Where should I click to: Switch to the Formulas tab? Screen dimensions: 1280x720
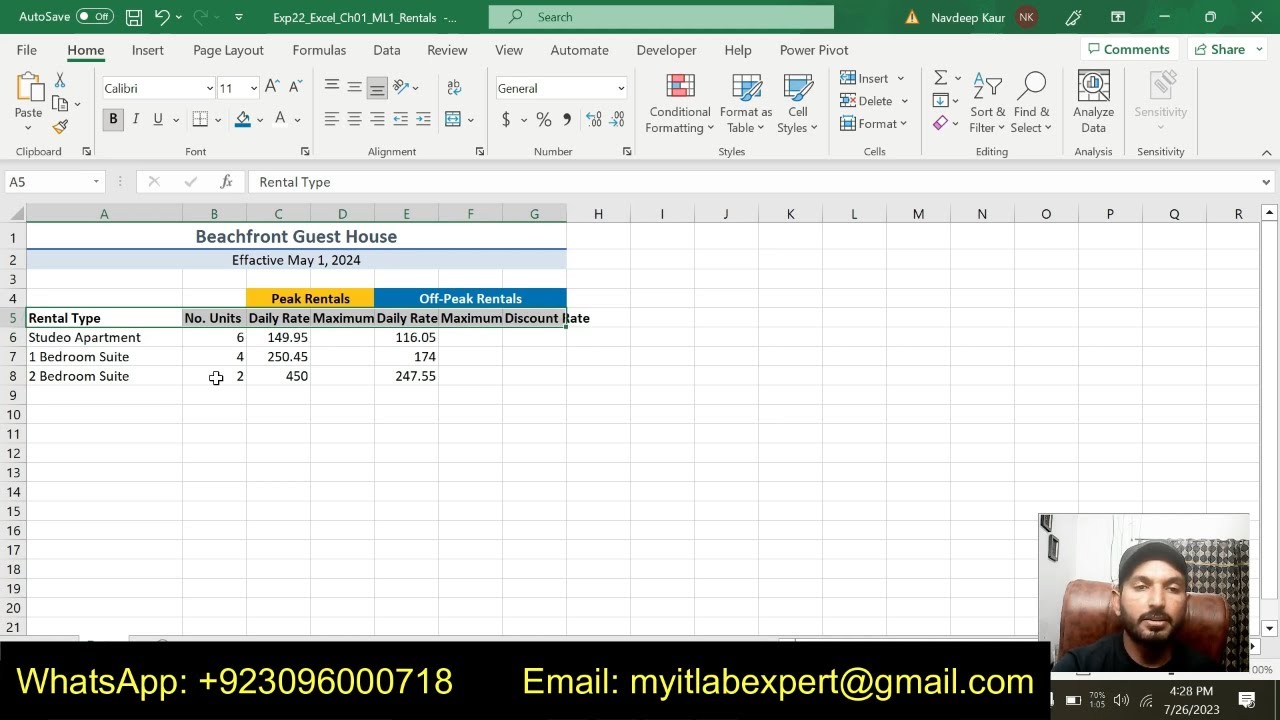(x=319, y=50)
